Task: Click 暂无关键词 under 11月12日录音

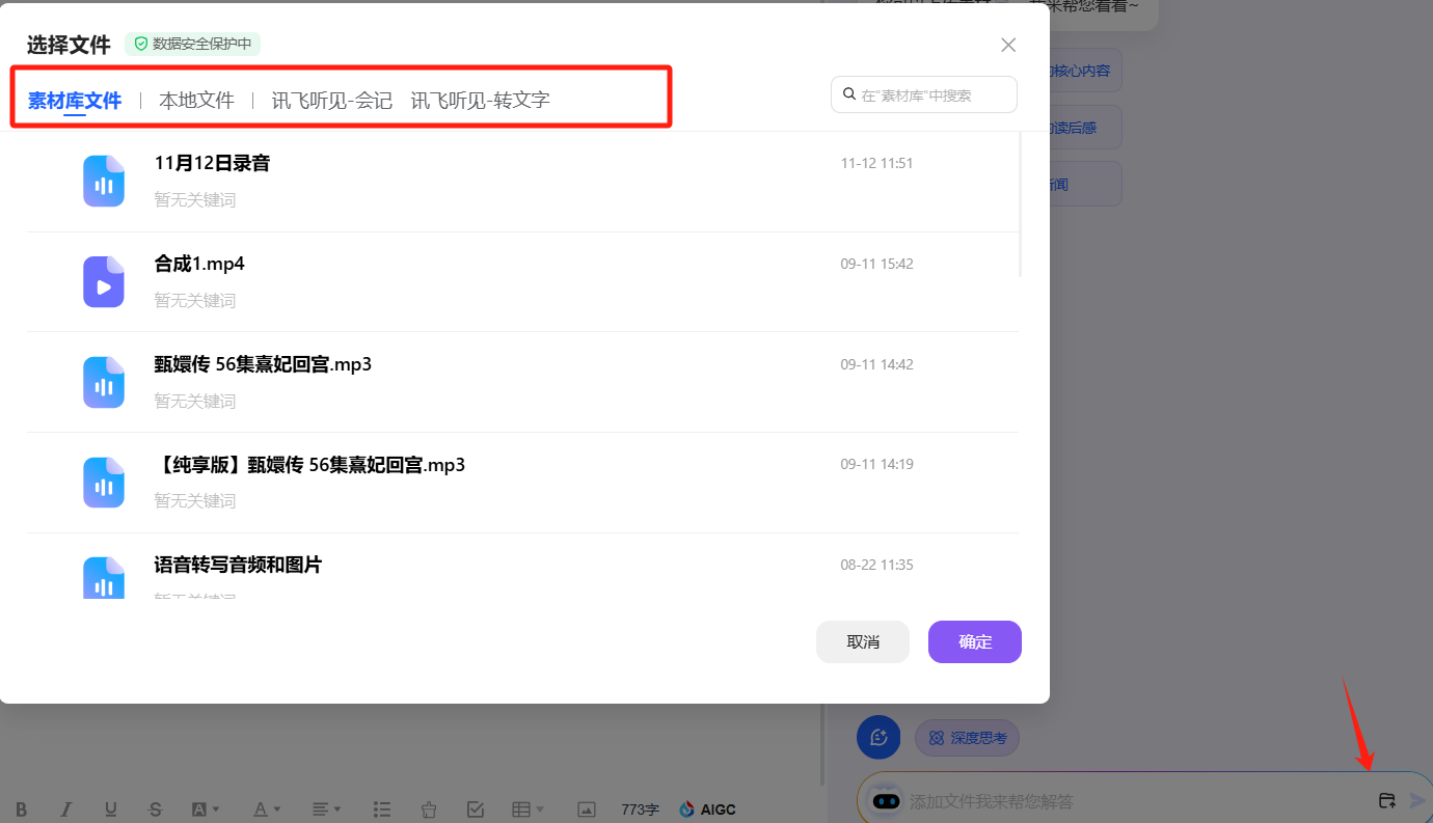Action: point(195,200)
